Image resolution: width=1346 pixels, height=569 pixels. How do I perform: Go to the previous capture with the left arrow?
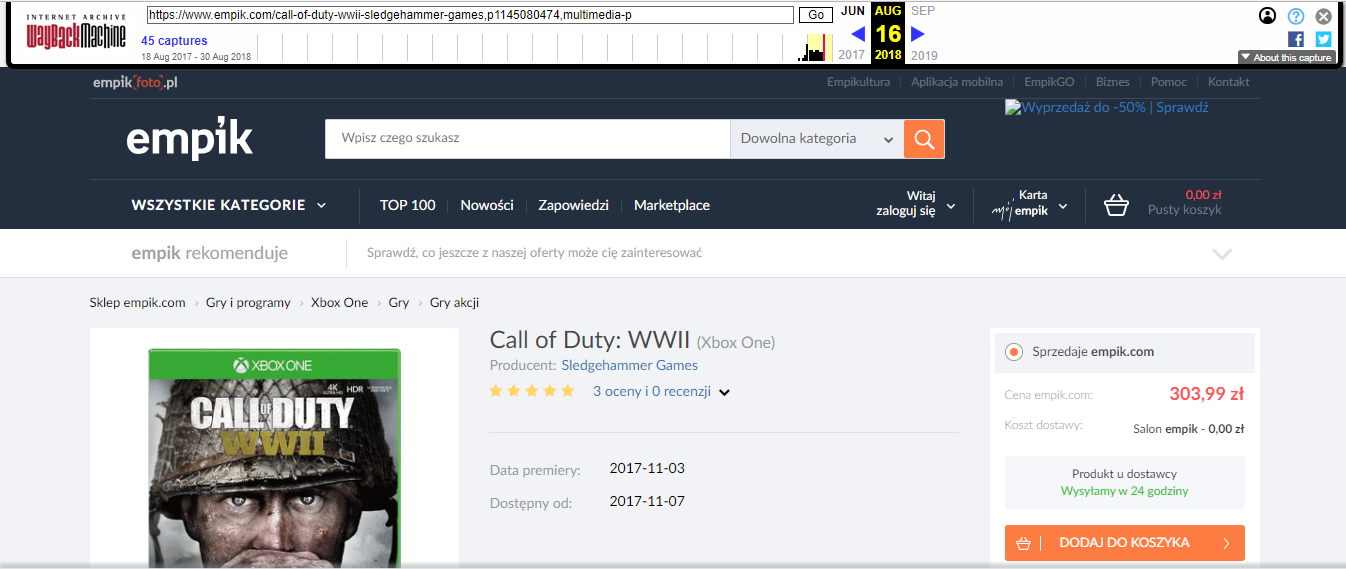click(857, 34)
